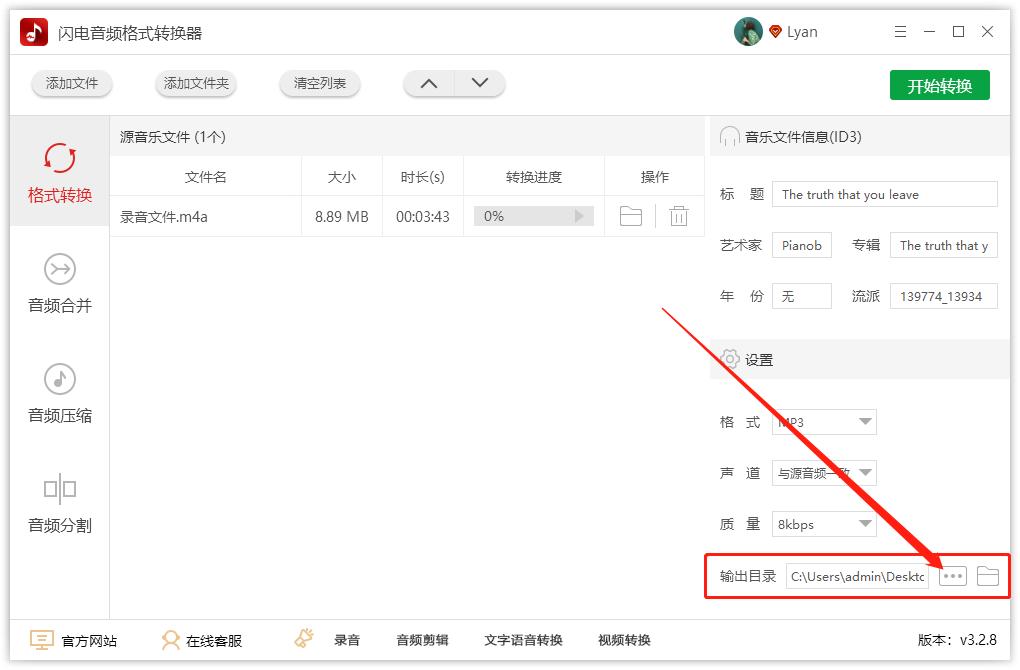Move selected file up with arrow button

[x=429, y=84]
